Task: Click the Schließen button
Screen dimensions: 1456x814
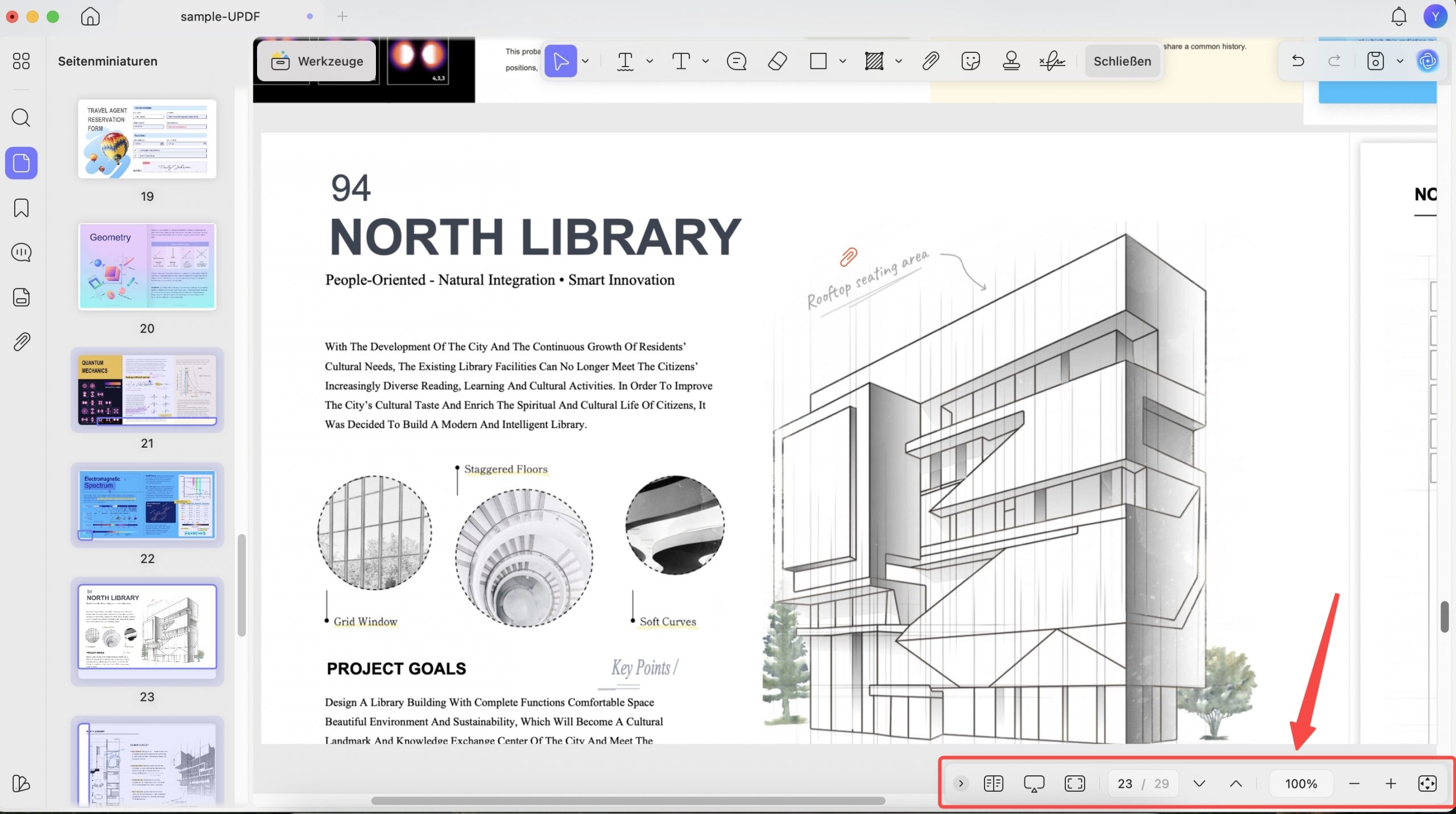Action: point(1122,61)
